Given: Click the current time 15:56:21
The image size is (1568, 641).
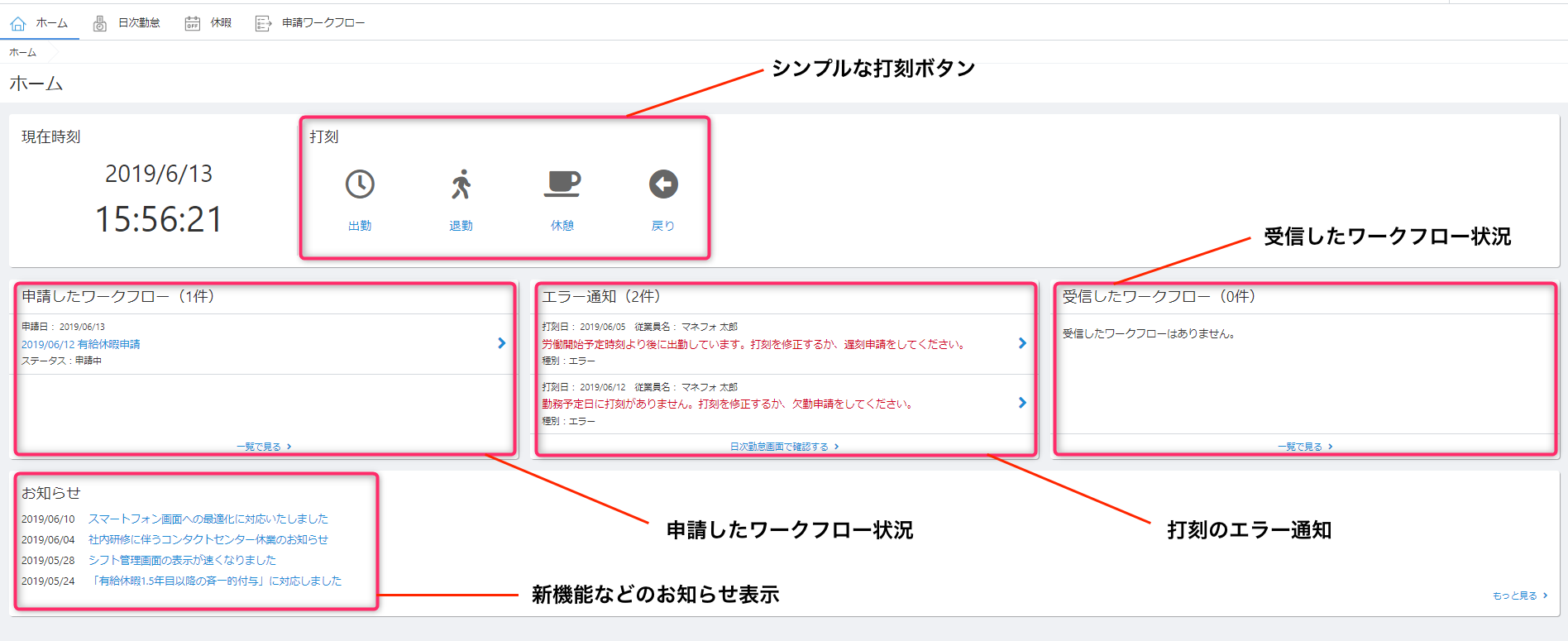Looking at the screenshot, I should [159, 220].
